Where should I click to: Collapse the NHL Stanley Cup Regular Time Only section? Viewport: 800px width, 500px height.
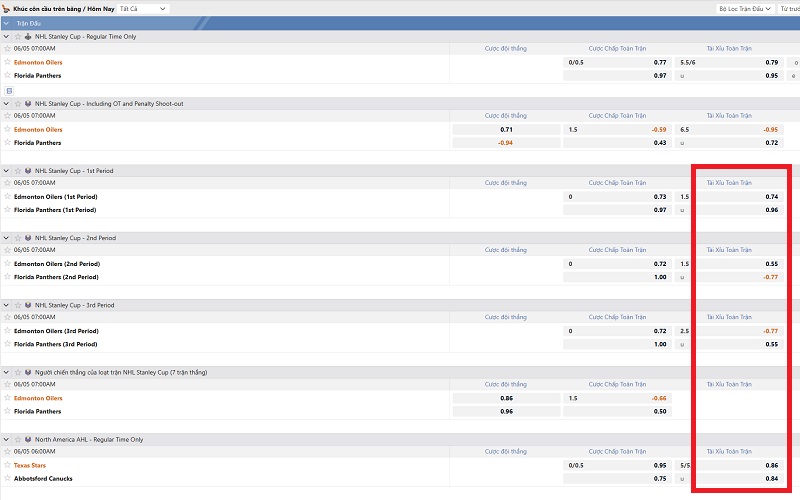(x=7, y=37)
